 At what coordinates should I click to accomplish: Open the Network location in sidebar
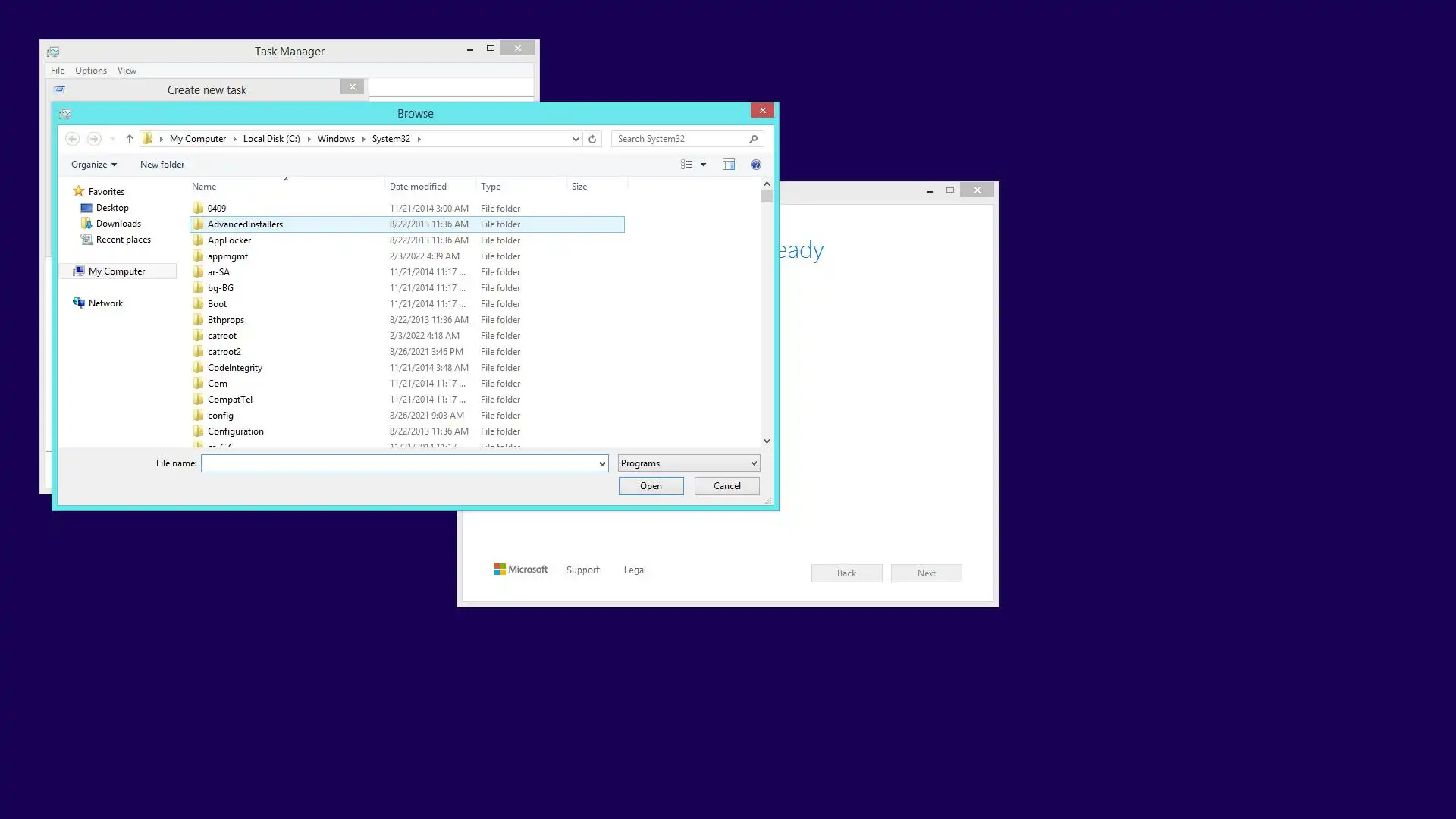(105, 303)
